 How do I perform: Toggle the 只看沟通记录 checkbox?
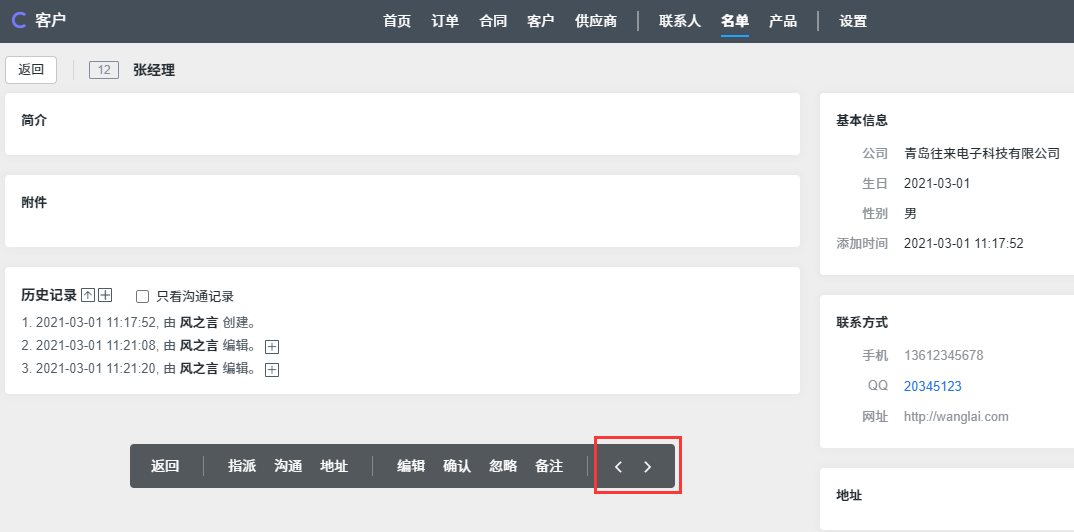tap(142, 296)
